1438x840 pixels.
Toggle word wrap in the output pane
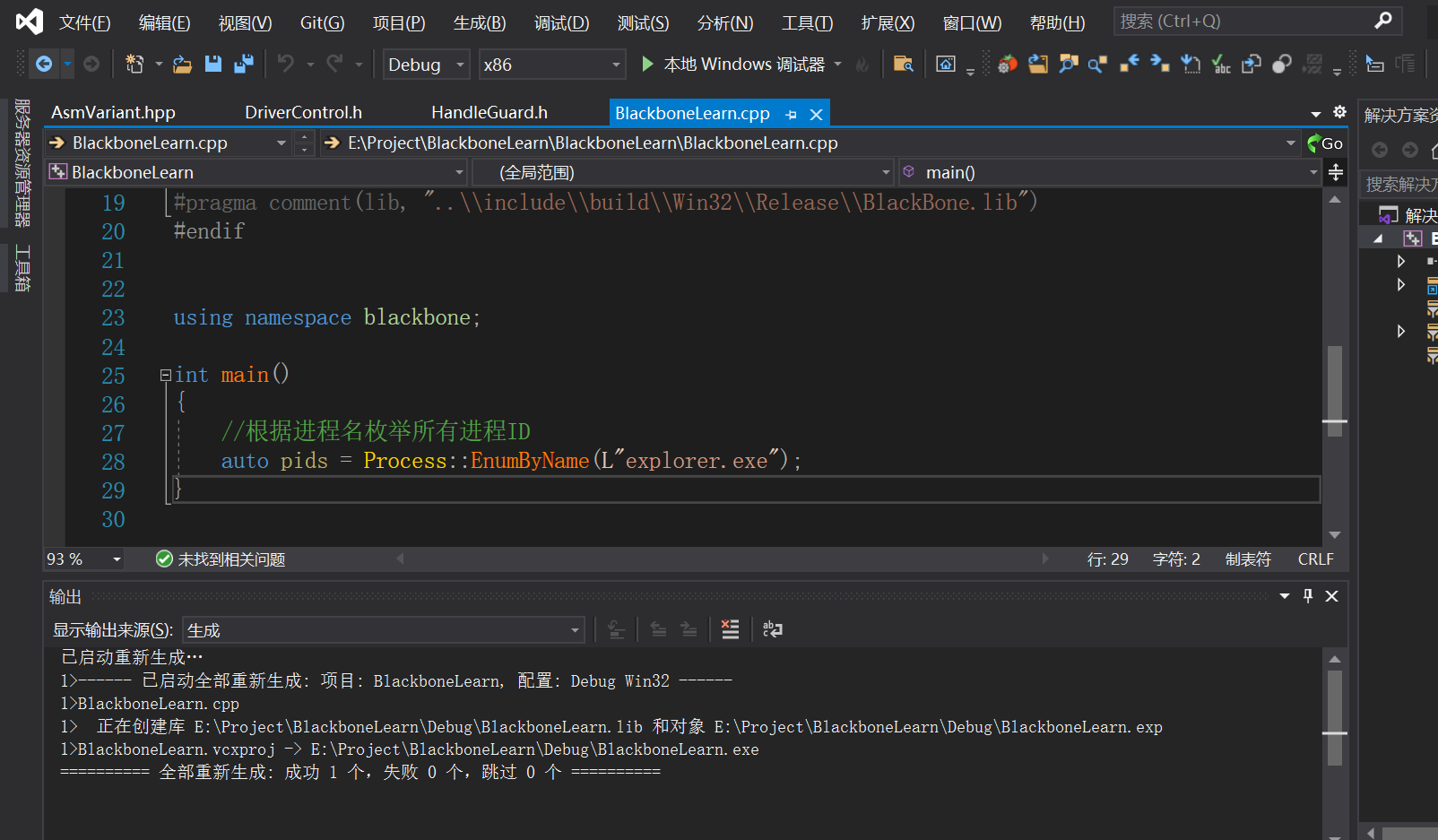coord(772,629)
